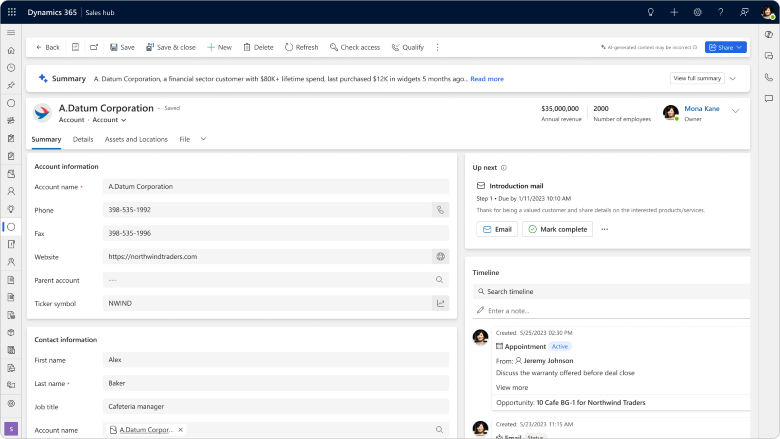Open the area switcher S at sidebar bottom

(x=11, y=429)
